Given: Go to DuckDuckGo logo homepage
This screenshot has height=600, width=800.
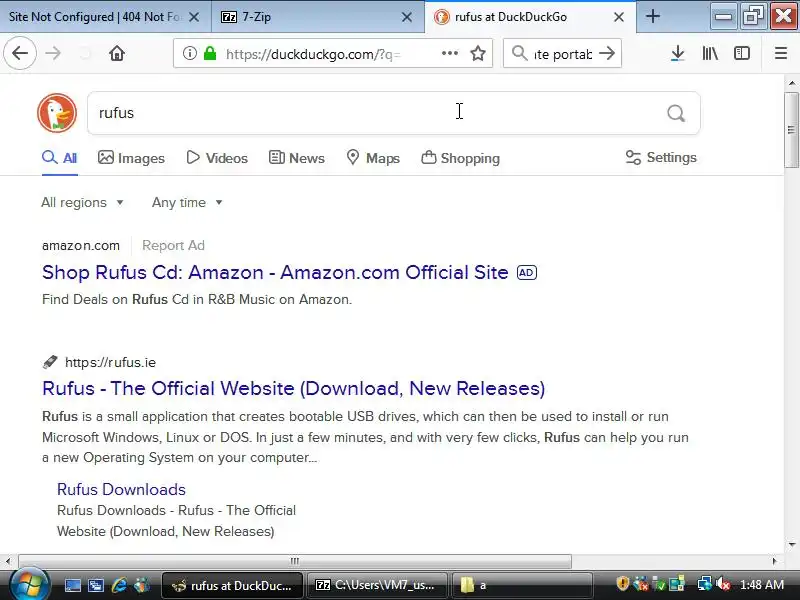Looking at the screenshot, I should (57, 113).
